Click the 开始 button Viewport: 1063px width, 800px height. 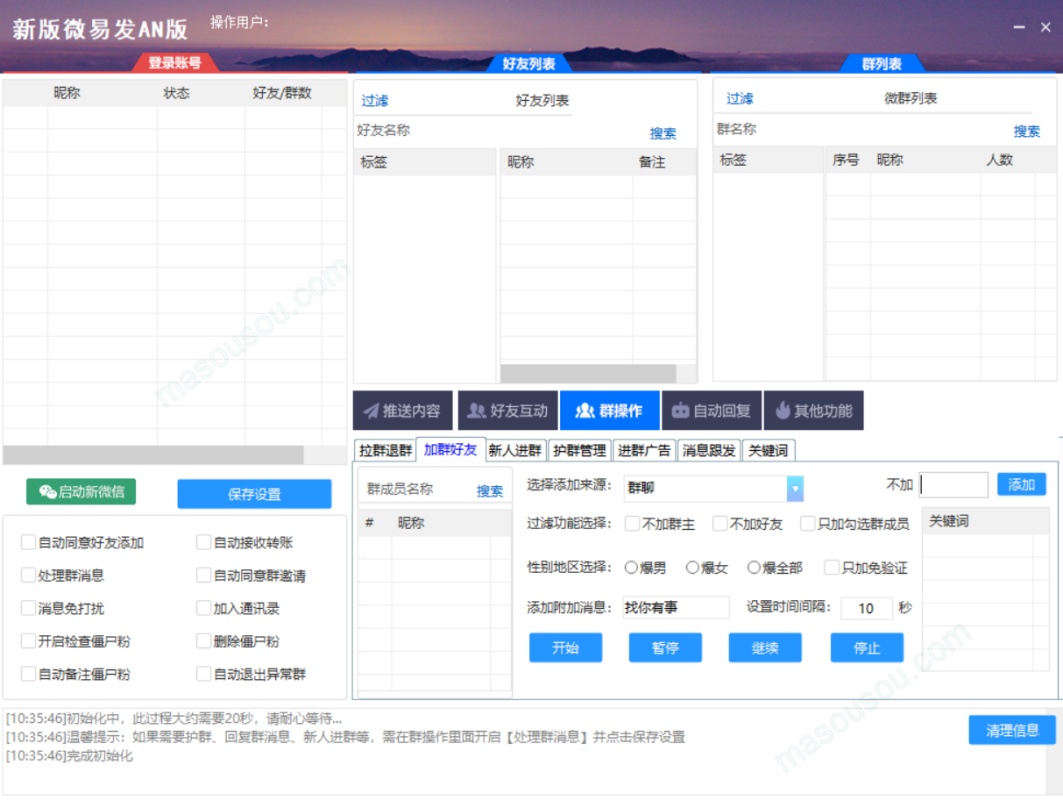pos(565,647)
